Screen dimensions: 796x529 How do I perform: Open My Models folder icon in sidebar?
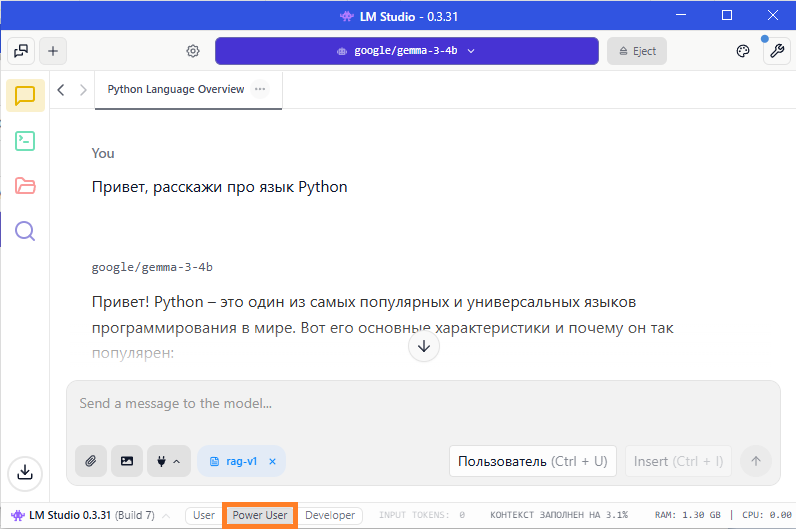(x=25, y=186)
